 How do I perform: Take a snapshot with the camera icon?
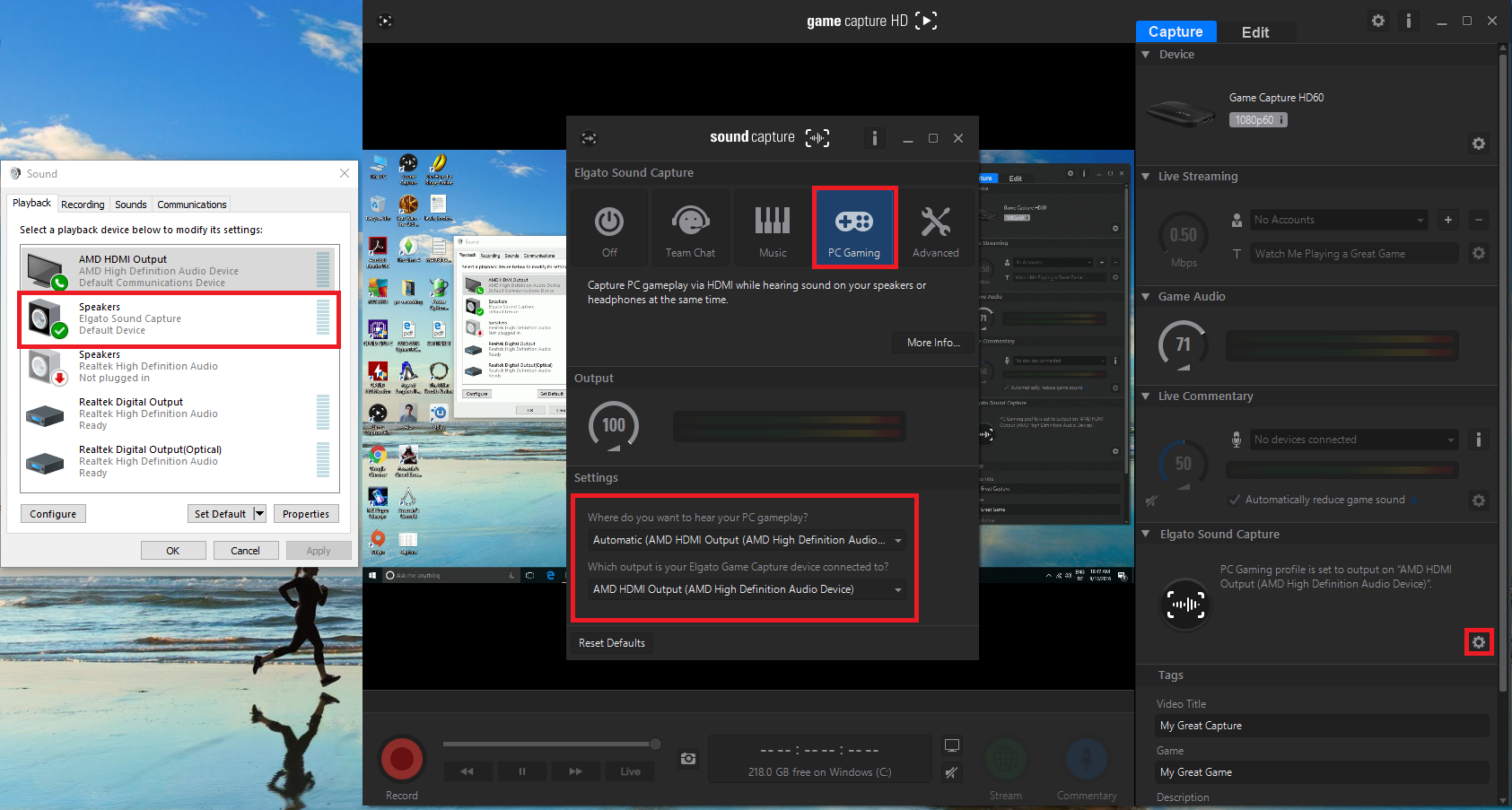pyautogui.click(x=688, y=759)
